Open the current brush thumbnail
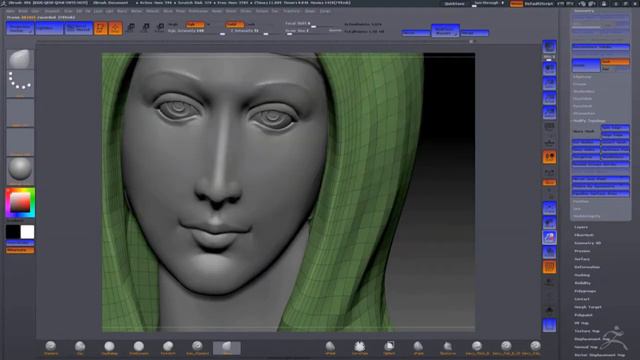Screen dimensions: 640x360 coord(20,59)
